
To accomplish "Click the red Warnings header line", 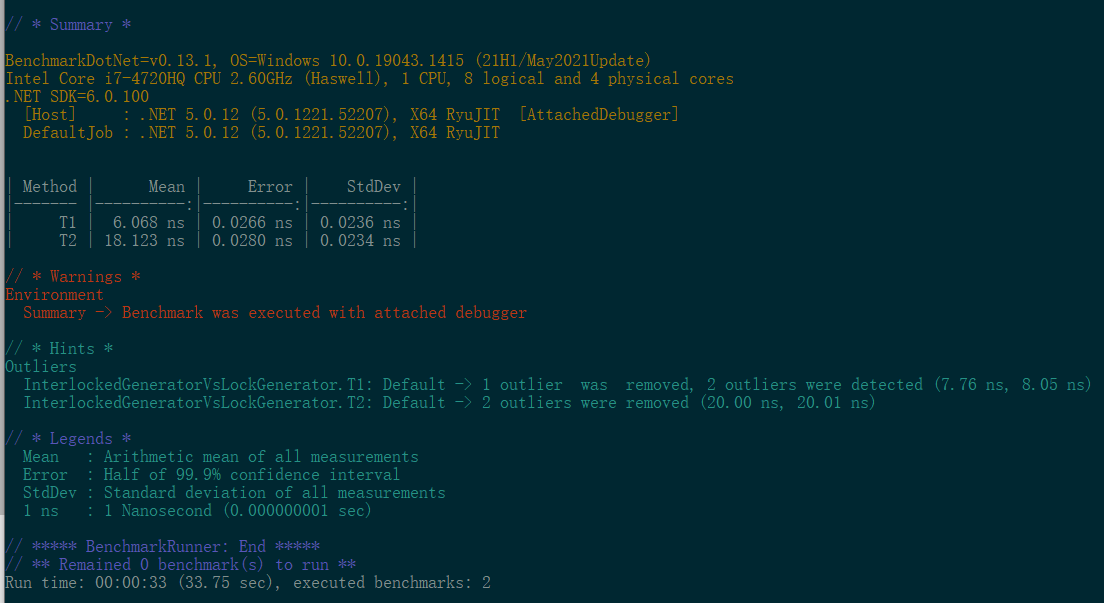I will point(73,277).
